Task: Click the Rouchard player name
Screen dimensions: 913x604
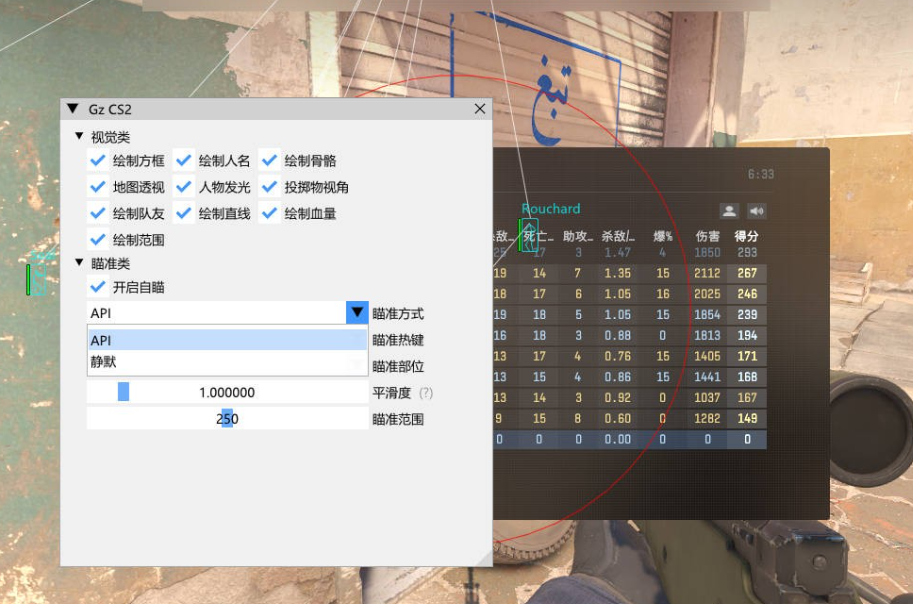Action: (550, 209)
